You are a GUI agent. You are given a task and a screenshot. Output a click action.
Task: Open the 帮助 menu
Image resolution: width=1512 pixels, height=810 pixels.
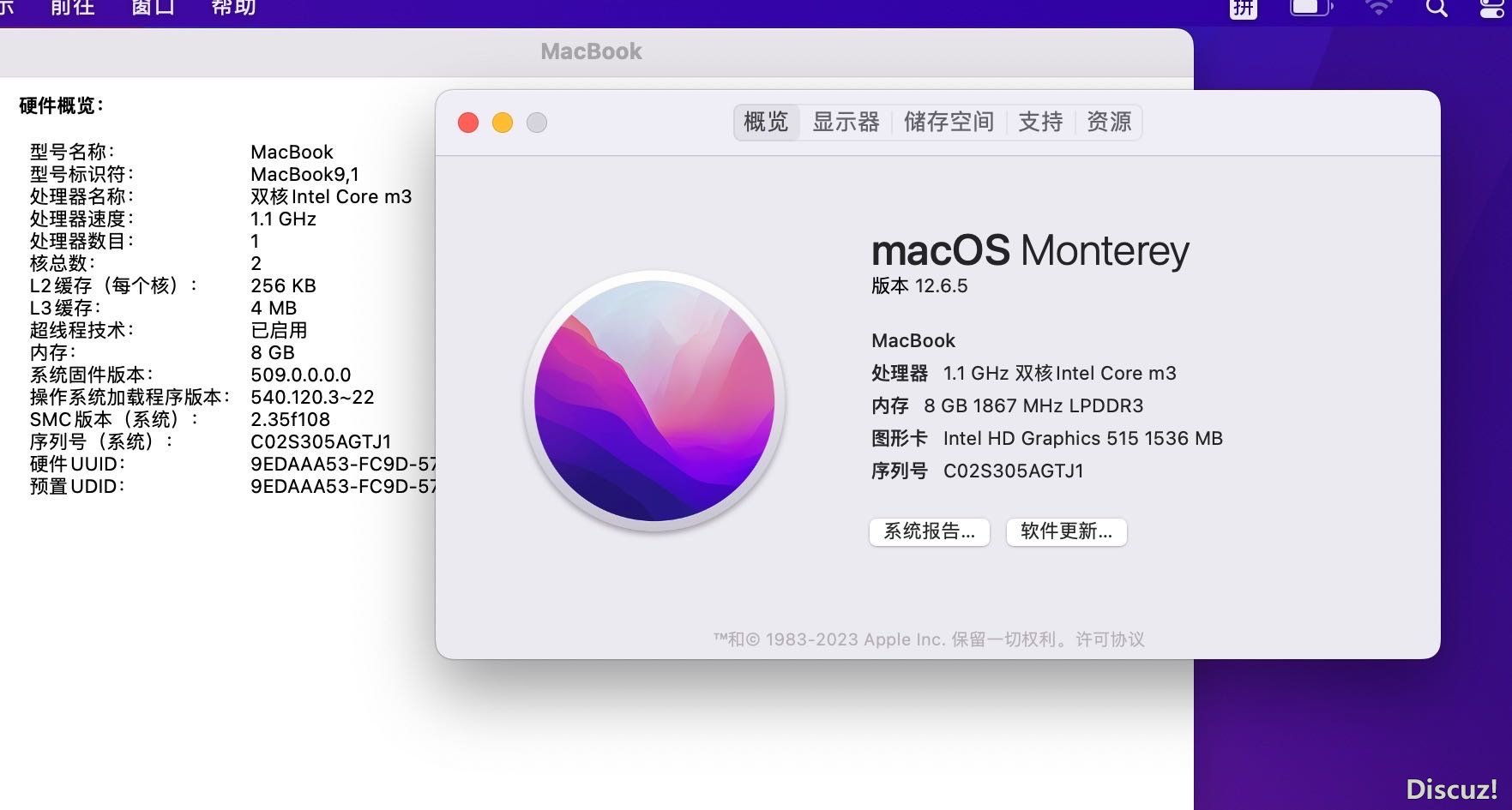(233, 8)
